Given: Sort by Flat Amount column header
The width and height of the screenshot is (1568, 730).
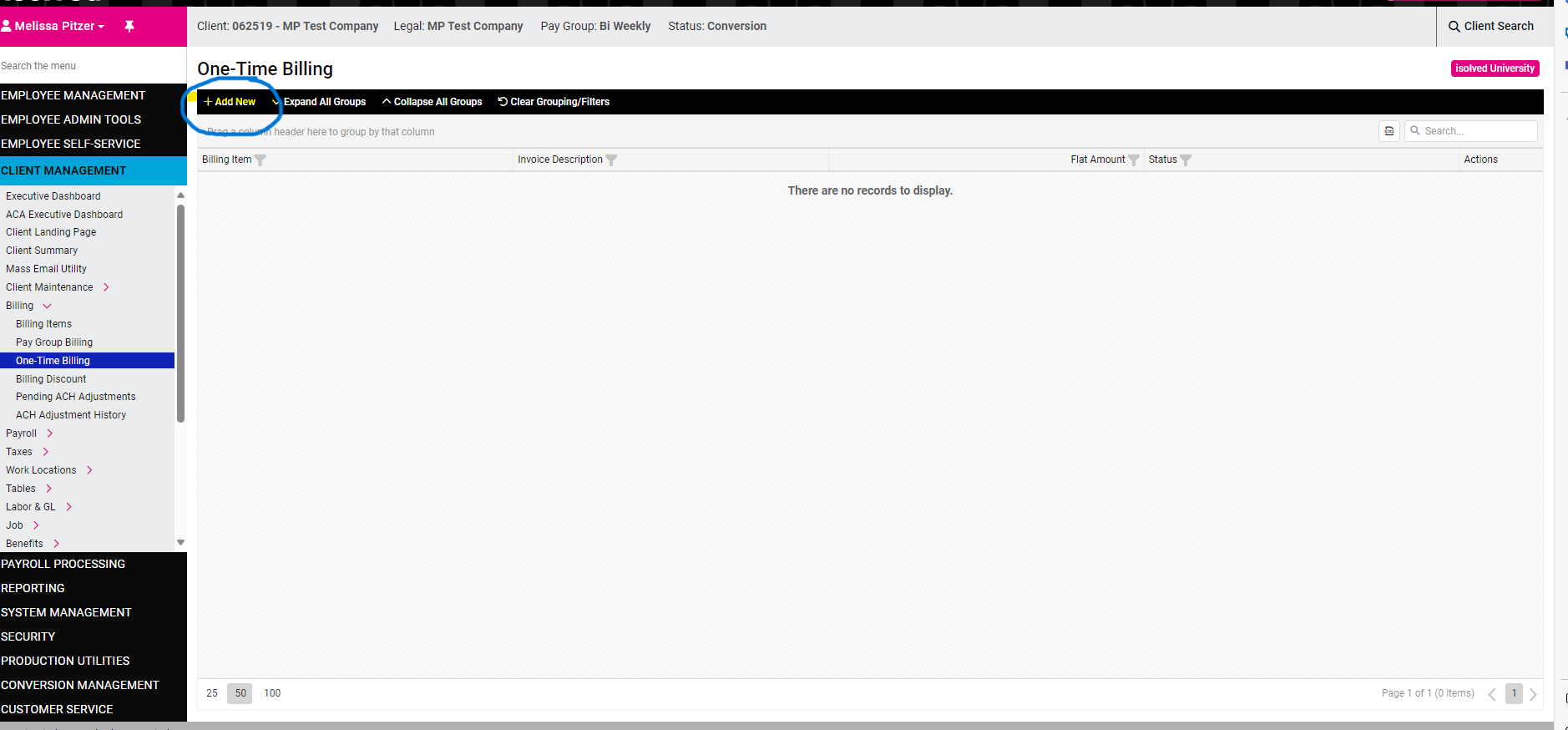Looking at the screenshot, I should click(1097, 160).
